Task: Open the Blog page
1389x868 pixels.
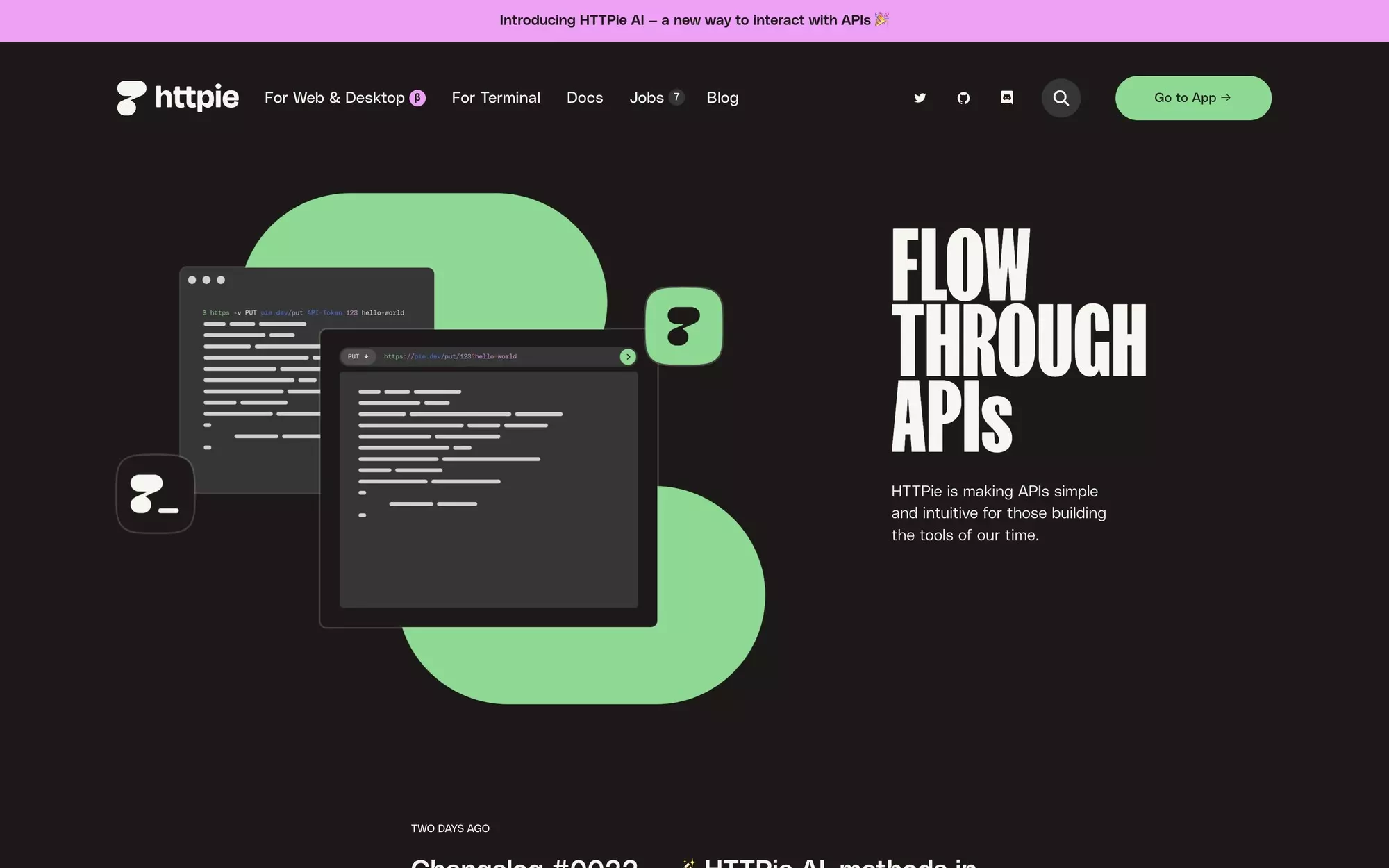Action: click(722, 98)
